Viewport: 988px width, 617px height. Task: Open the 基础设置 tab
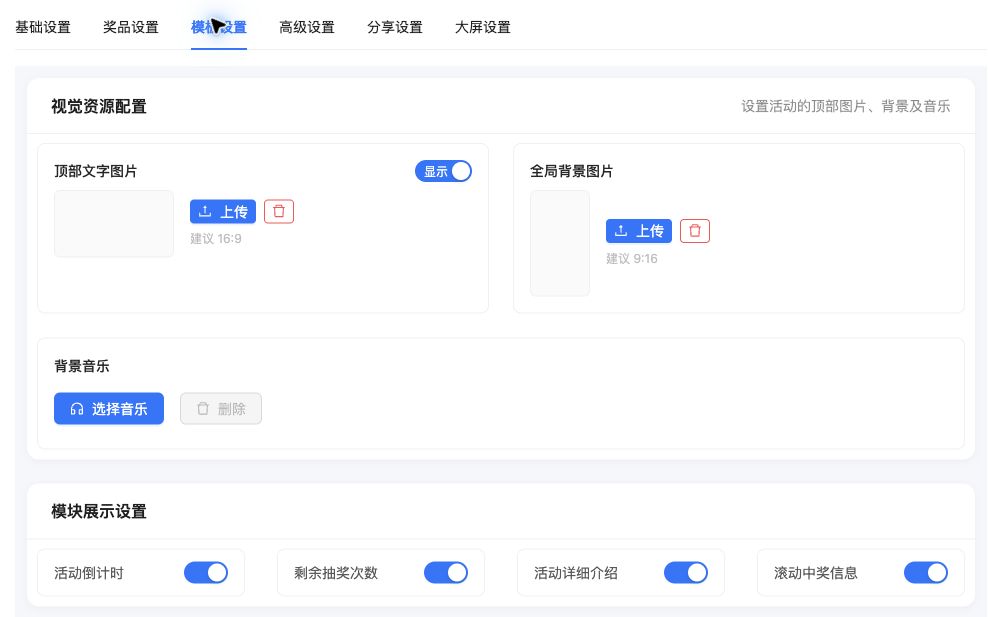point(43,27)
